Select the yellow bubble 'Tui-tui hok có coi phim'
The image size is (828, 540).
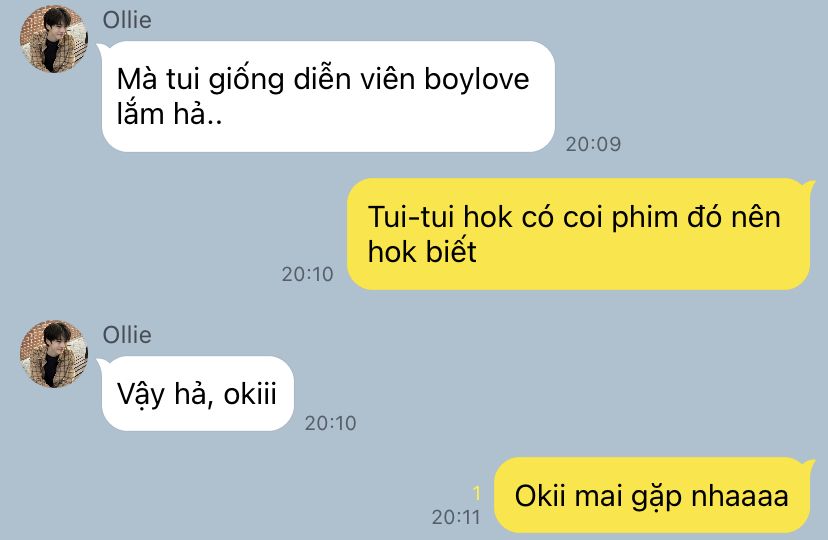click(579, 234)
